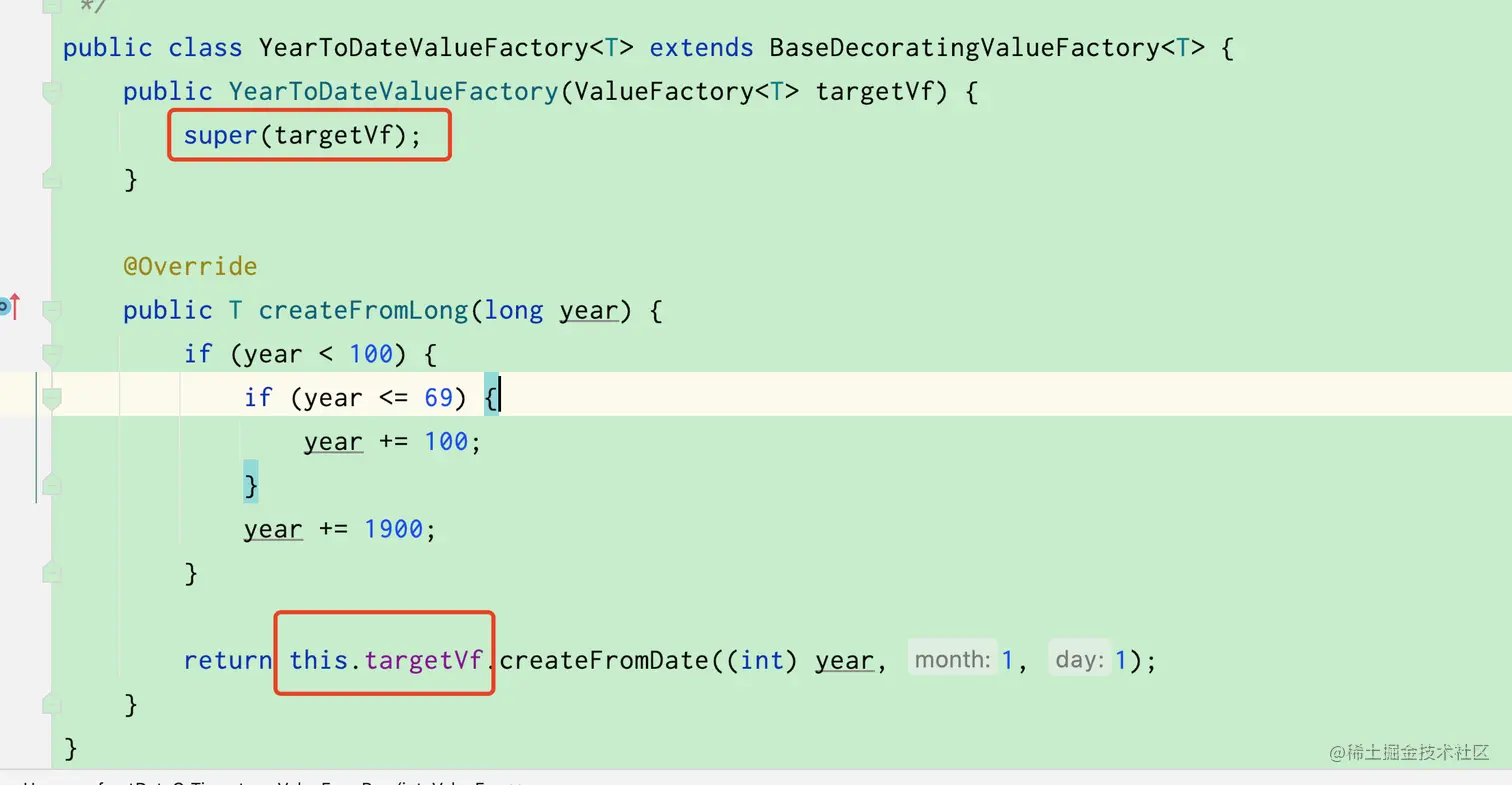Click the number 69 in the condition
The height and width of the screenshot is (785, 1512).
coord(438,398)
